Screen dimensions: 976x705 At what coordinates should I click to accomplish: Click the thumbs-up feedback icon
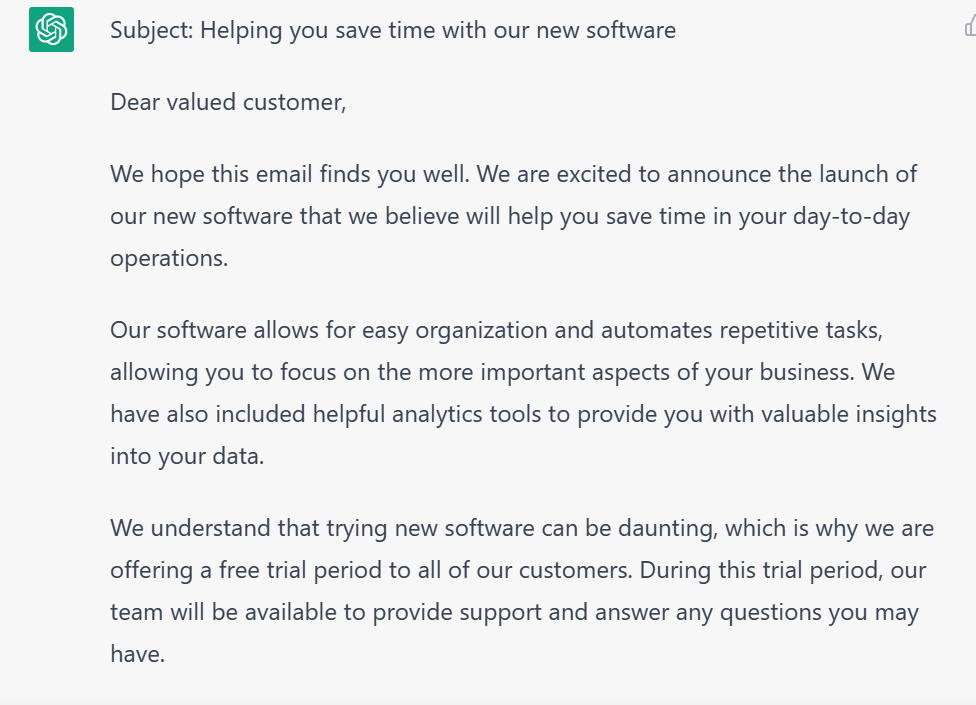click(x=969, y=27)
